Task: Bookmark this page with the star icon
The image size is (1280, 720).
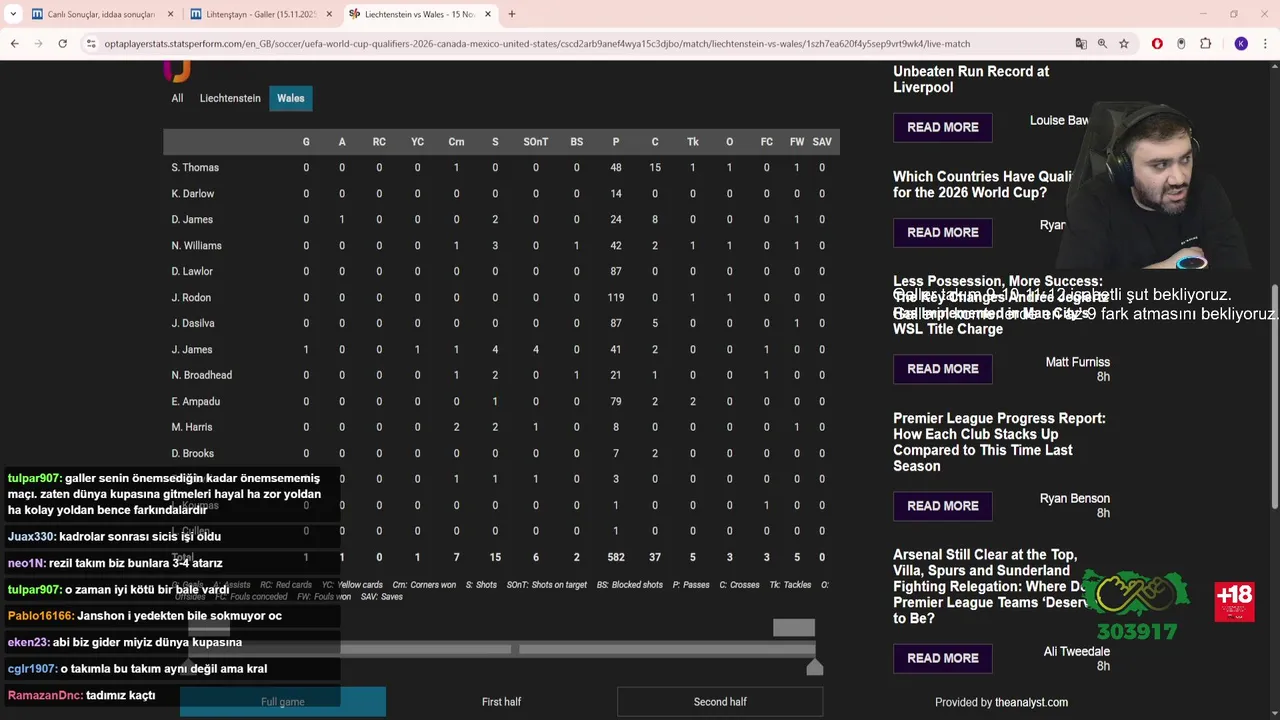Action: coord(1124,44)
